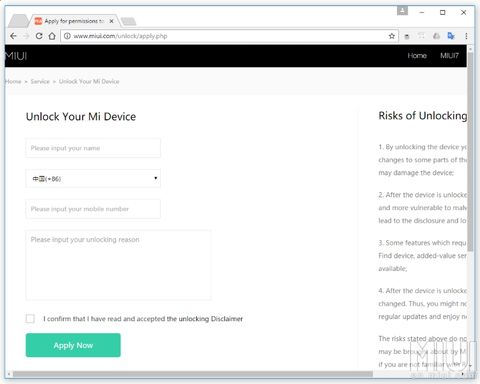Click the Apply Now button
Screen dimensions: 480x384
pos(73,345)
